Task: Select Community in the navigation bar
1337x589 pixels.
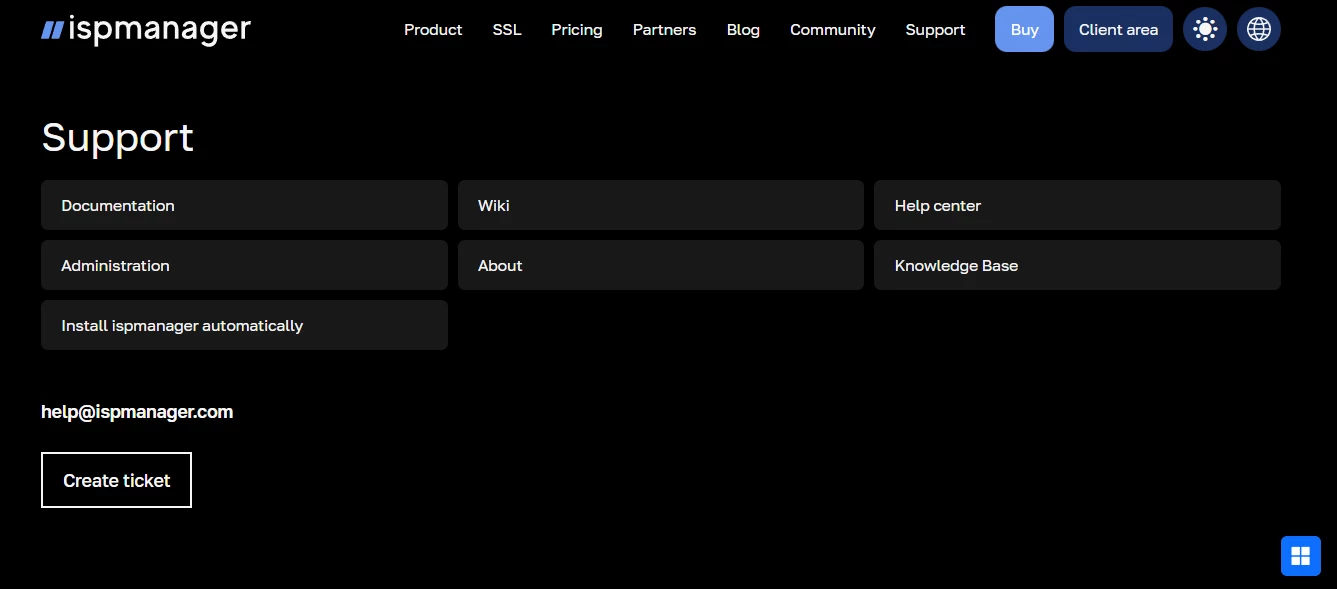Action: point(832,30)
